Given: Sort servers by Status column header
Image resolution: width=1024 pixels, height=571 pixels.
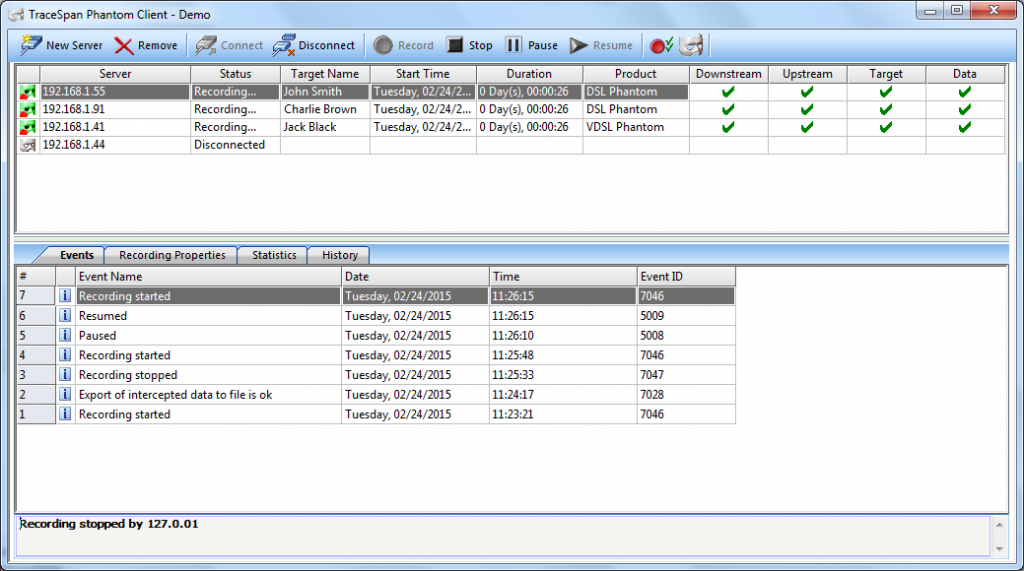Looking at the screenshot, I should pos(235,74).
